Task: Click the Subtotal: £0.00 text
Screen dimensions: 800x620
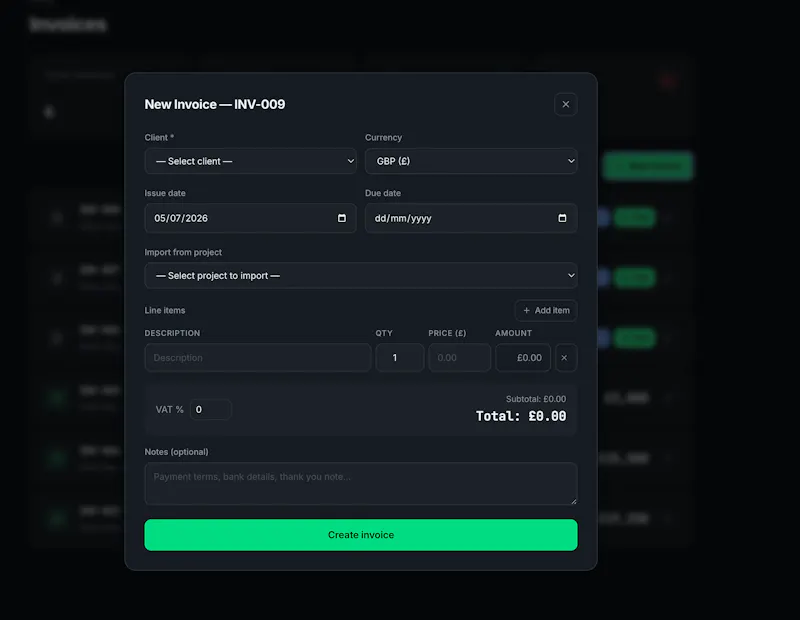Action: 536,399
